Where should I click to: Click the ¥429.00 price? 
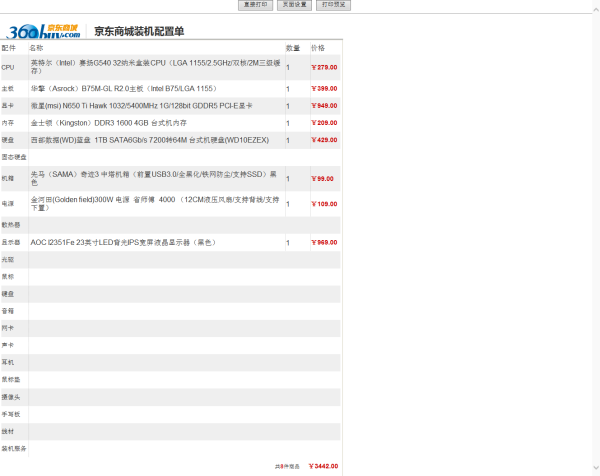324,140
